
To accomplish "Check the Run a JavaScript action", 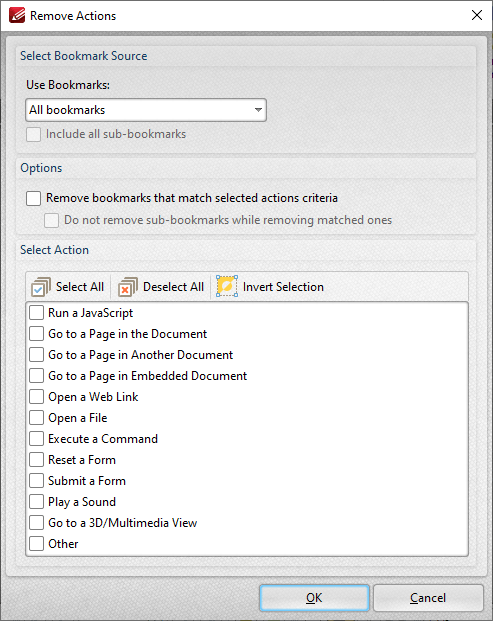I will pyautogui.click(x=36, y=313).
